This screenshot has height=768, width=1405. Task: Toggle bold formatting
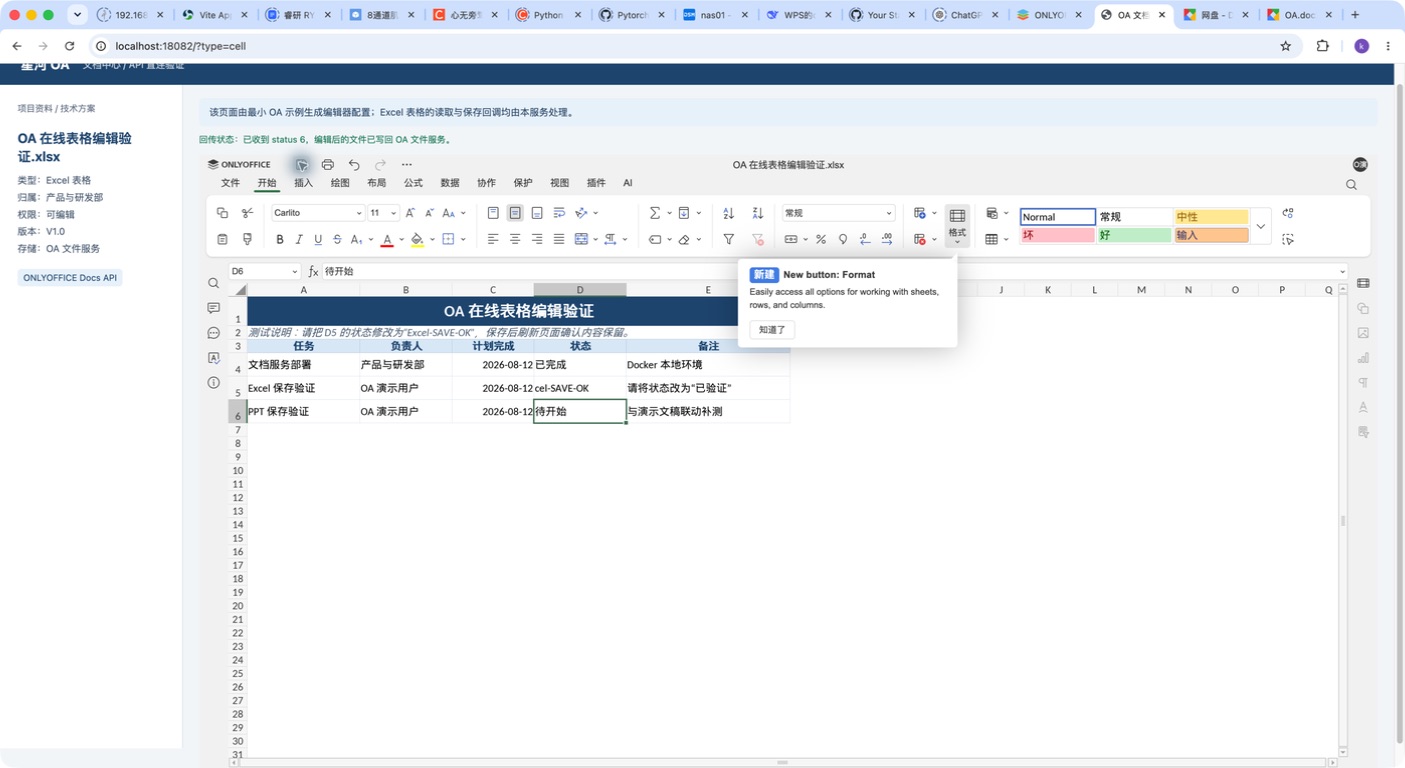(280, 239)
